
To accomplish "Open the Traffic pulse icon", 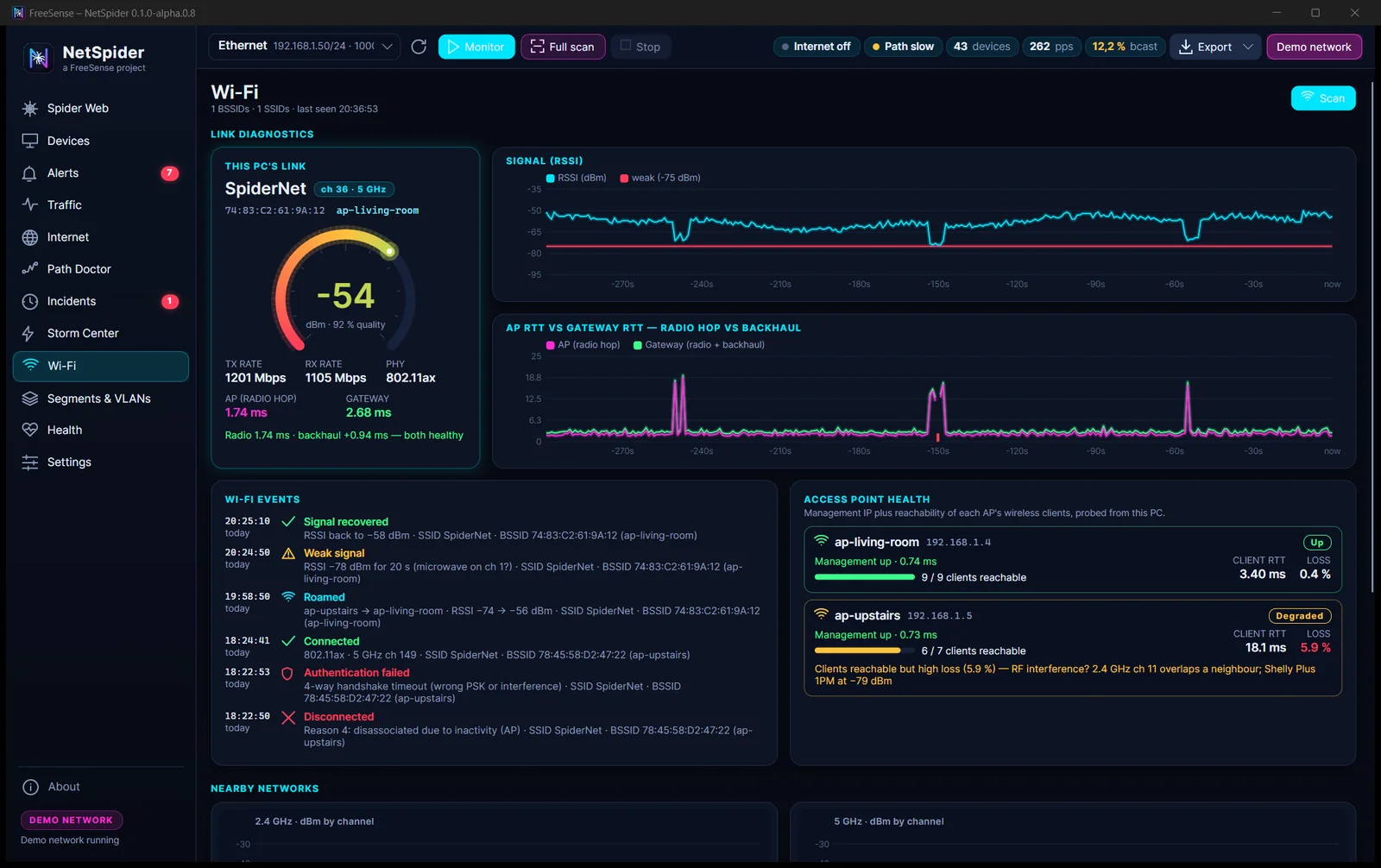I will [x=30, y=204].
